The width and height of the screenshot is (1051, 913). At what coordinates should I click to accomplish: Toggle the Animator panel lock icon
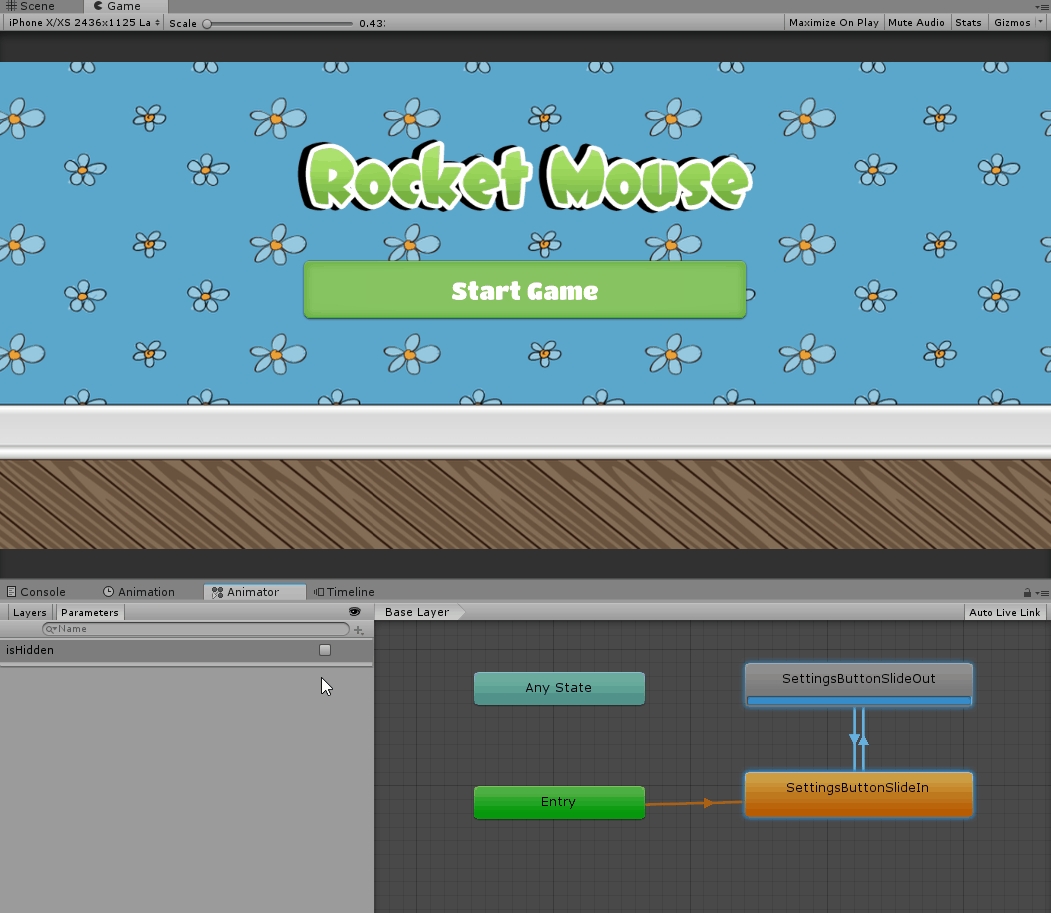coord(1027,593)
